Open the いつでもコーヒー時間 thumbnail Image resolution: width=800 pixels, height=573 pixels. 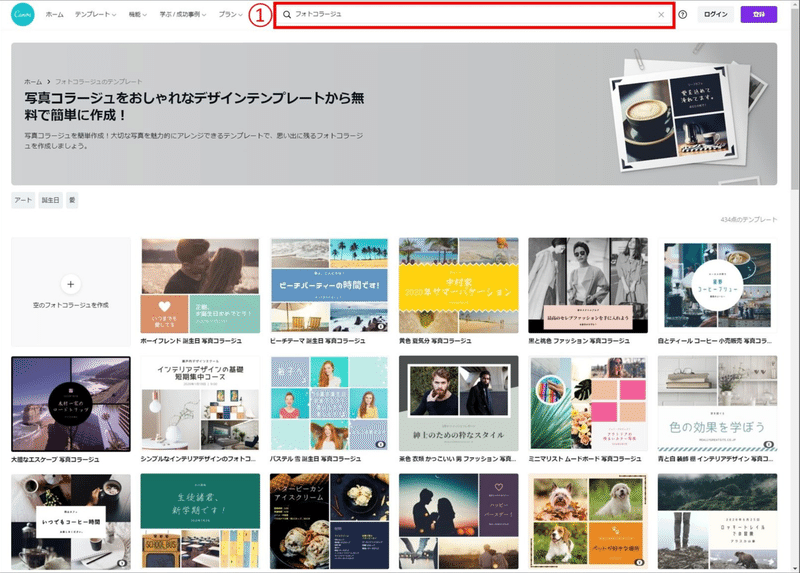(71, 521)
